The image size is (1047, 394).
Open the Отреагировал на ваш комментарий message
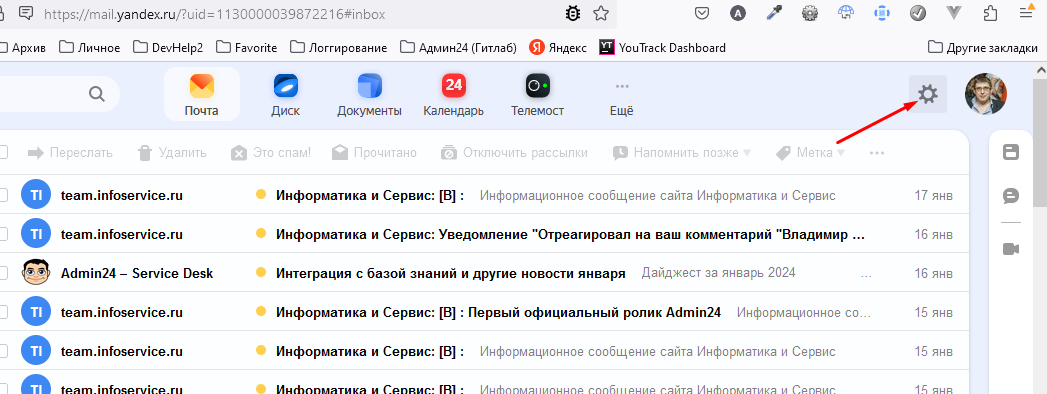(571, 234)
